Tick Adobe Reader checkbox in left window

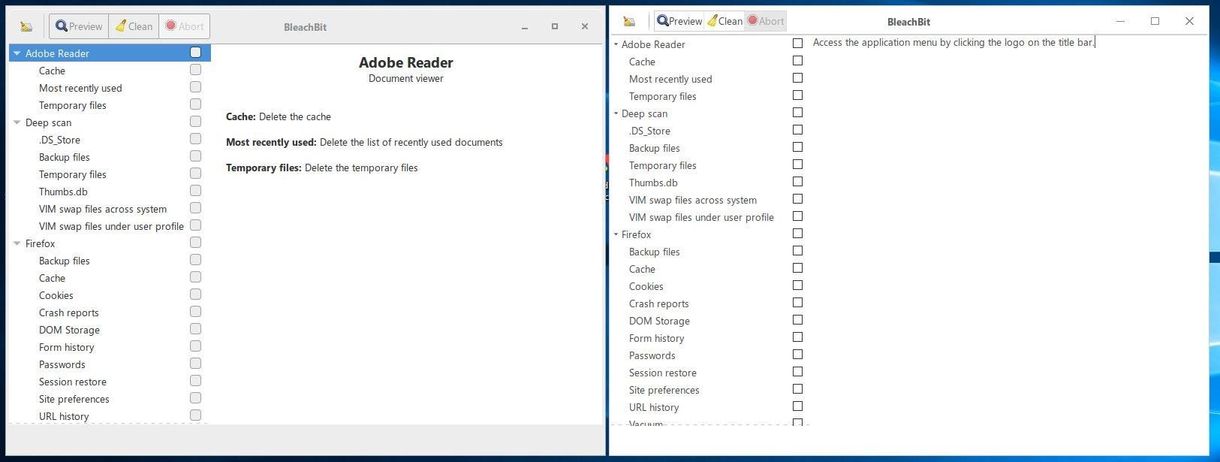(195, 52)
